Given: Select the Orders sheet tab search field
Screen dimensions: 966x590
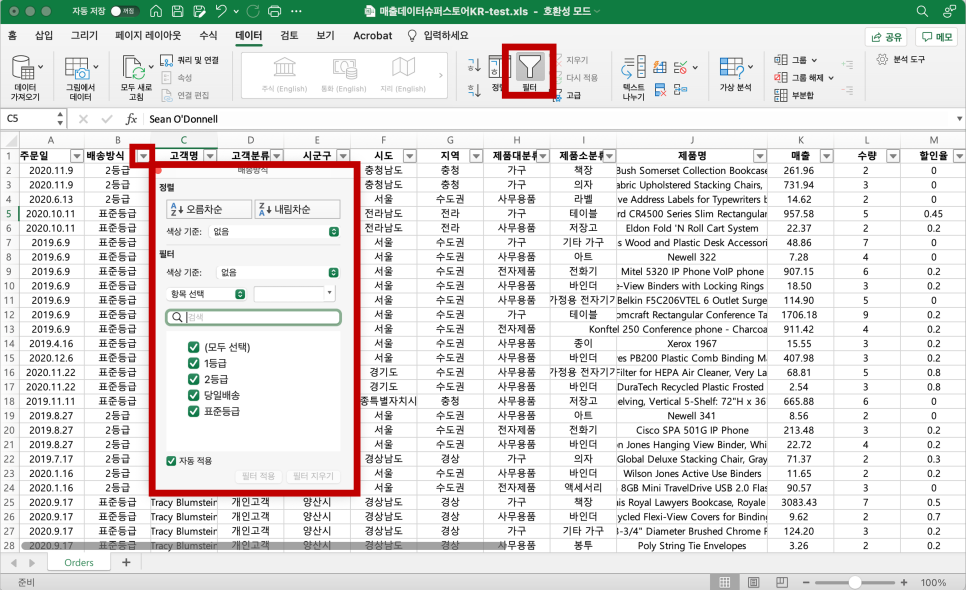Looking at the screenshot, I should [x=78, y=562].
